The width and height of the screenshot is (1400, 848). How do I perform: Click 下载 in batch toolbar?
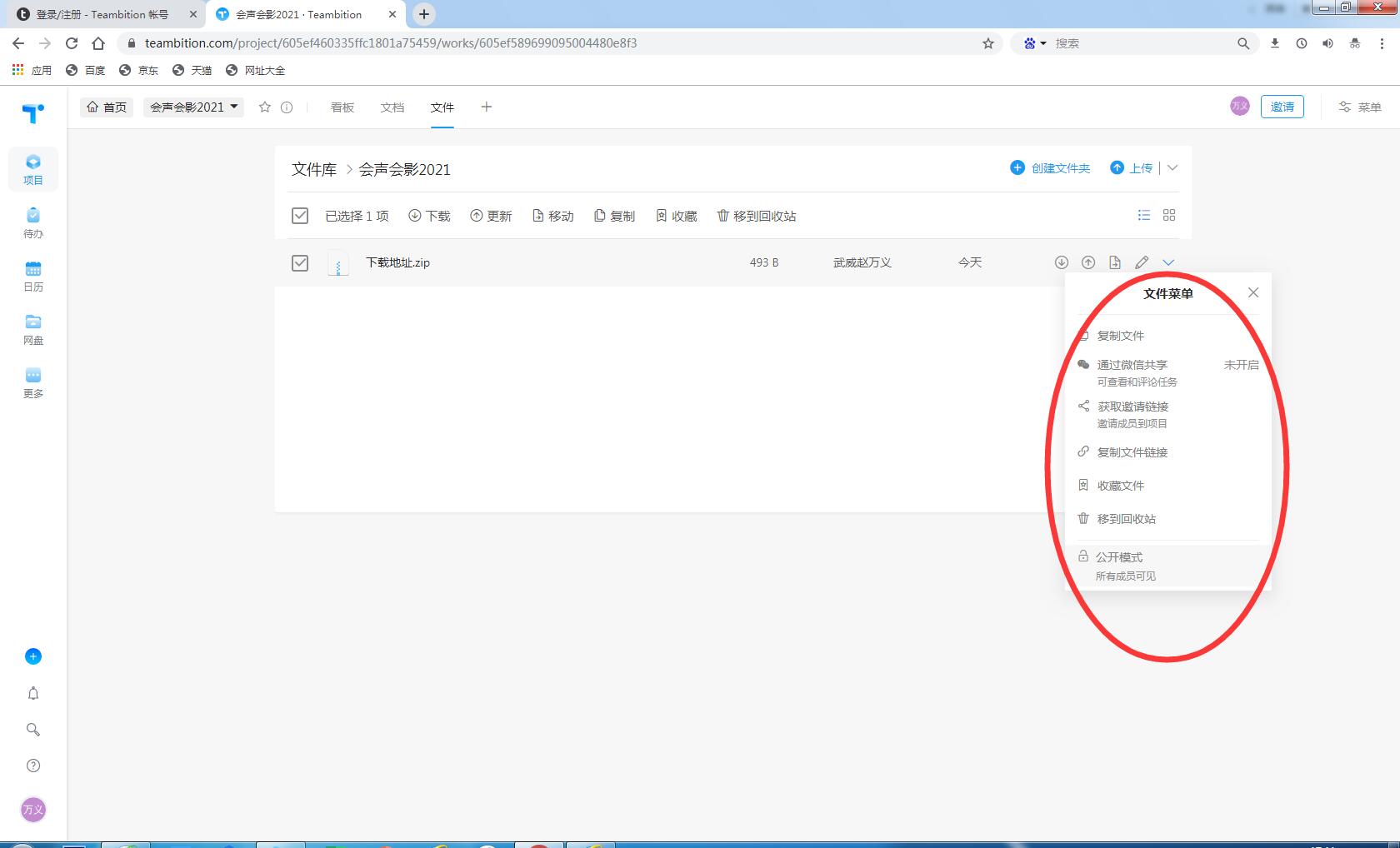[429, 216]
